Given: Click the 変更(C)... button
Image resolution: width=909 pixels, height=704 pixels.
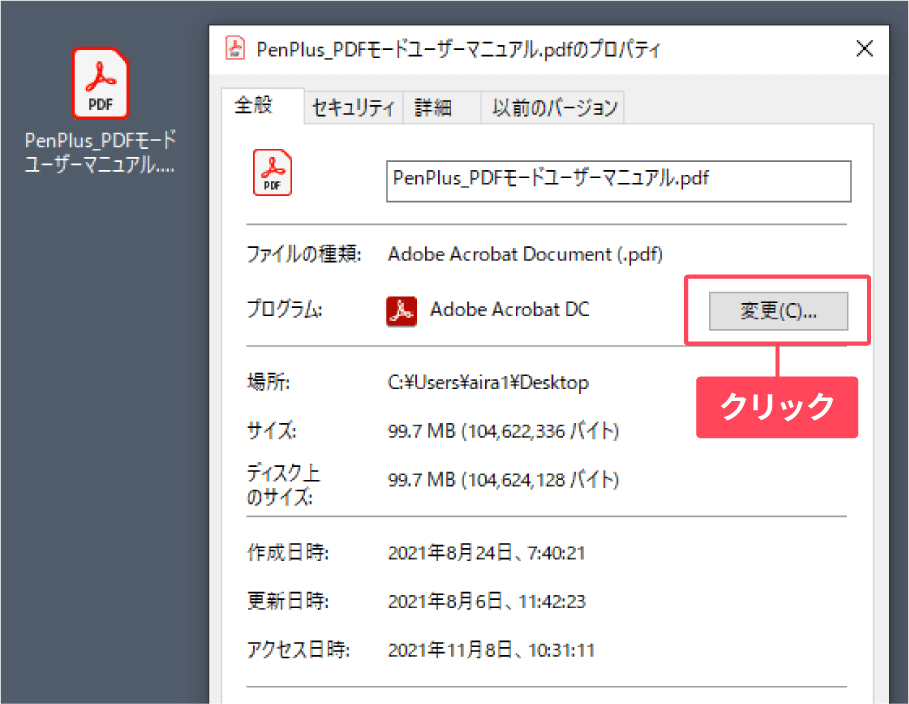Looking at the screenshot, I should pyautogui.click(x=778, y=311).
